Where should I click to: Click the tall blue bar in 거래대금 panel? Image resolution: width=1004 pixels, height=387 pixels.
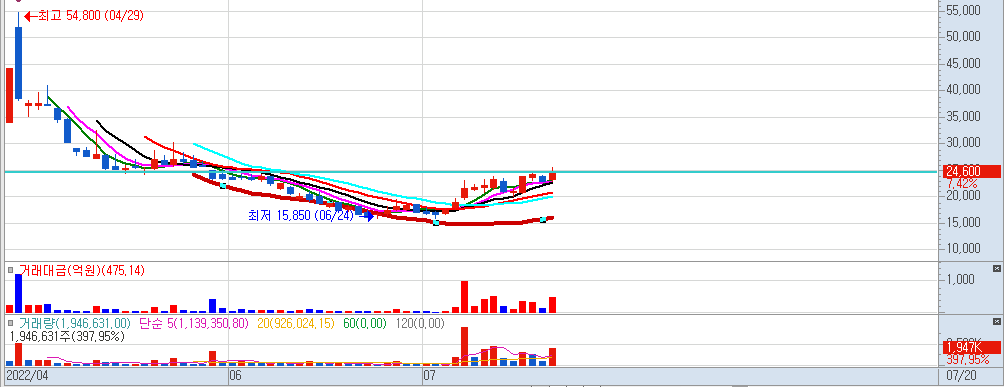click(19, 293)
